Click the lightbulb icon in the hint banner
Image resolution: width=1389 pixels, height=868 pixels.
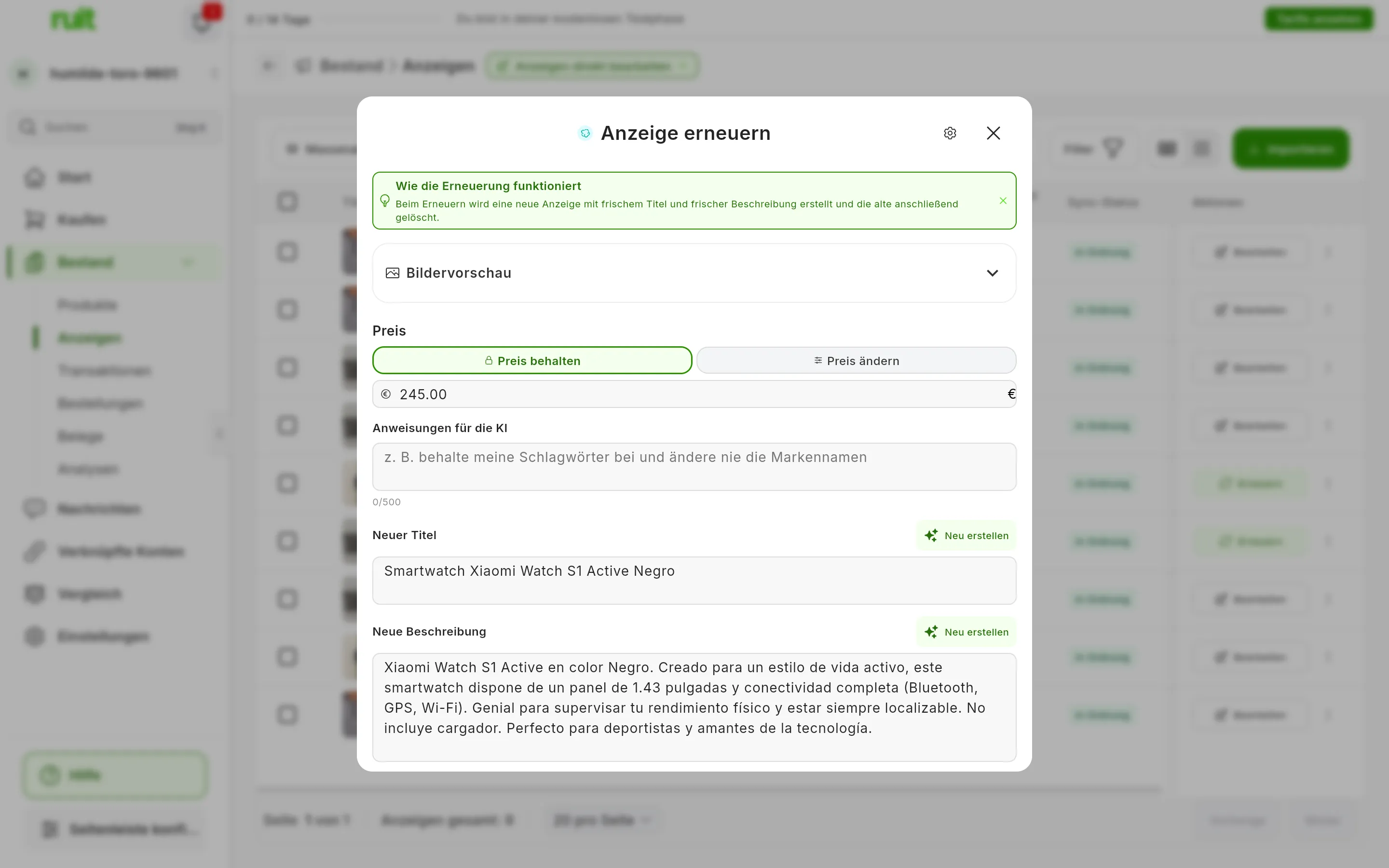click(x=384, y=200)
